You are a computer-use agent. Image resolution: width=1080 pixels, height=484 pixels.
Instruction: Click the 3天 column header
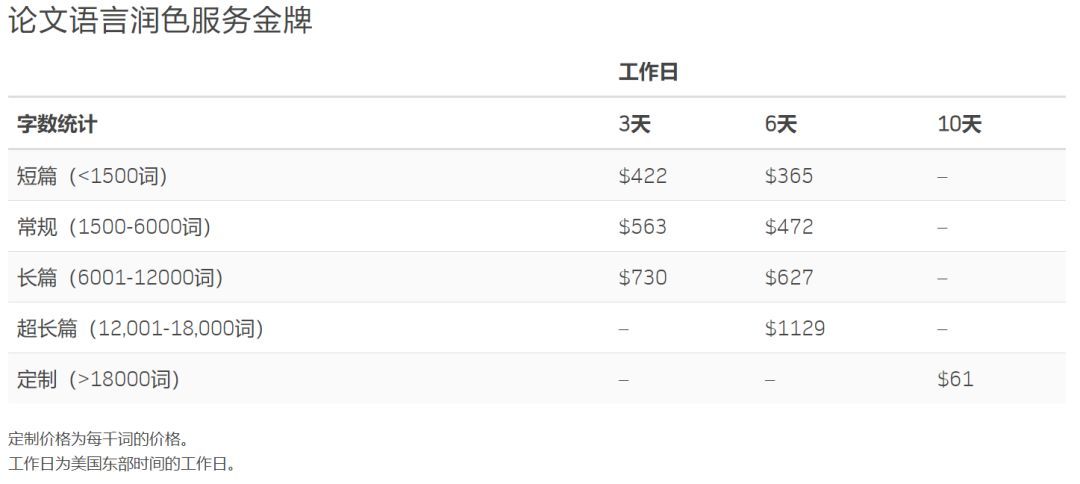[635, 124]
